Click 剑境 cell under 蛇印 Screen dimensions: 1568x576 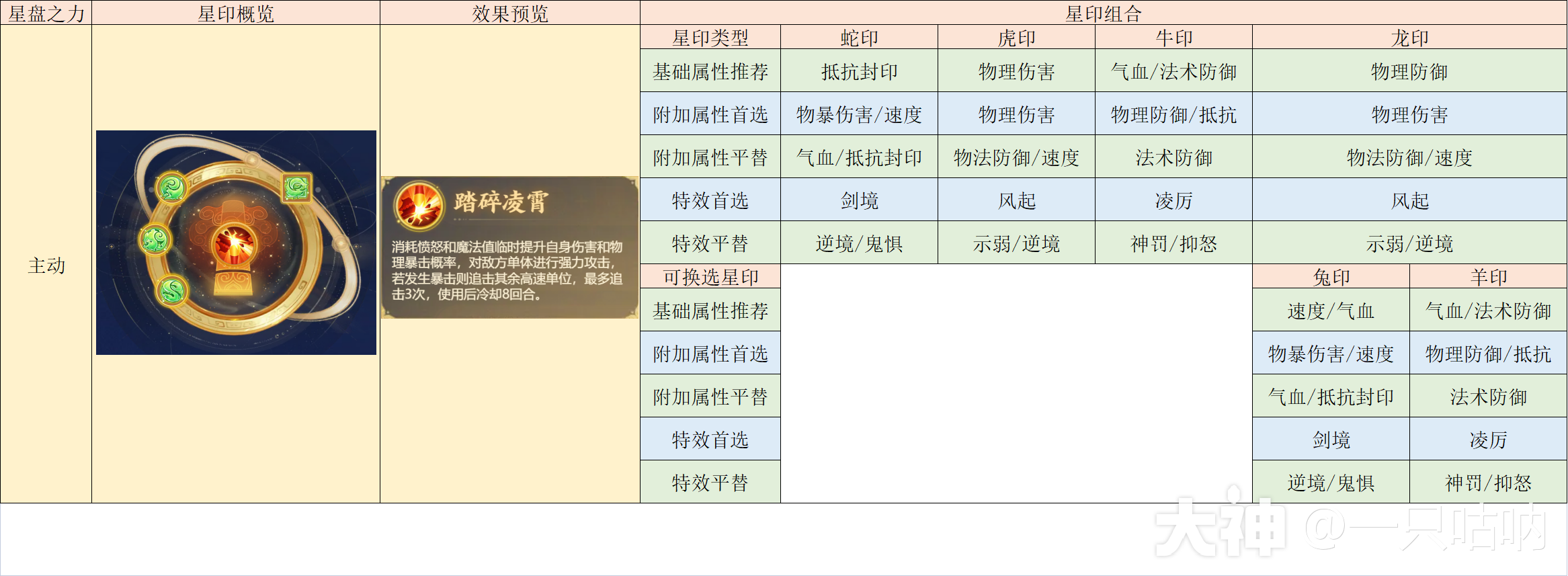click(x=860, y=200)
